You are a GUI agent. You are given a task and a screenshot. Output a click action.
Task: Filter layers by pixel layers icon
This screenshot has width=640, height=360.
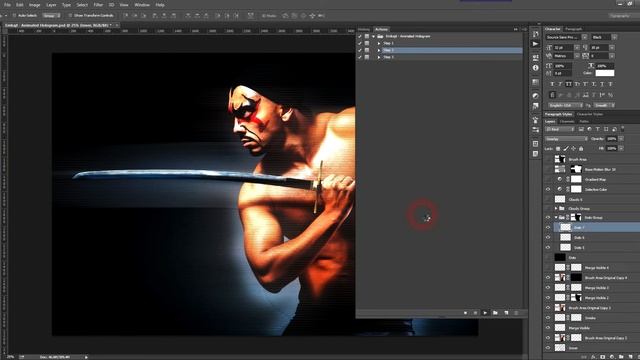(x=581, y=129)
